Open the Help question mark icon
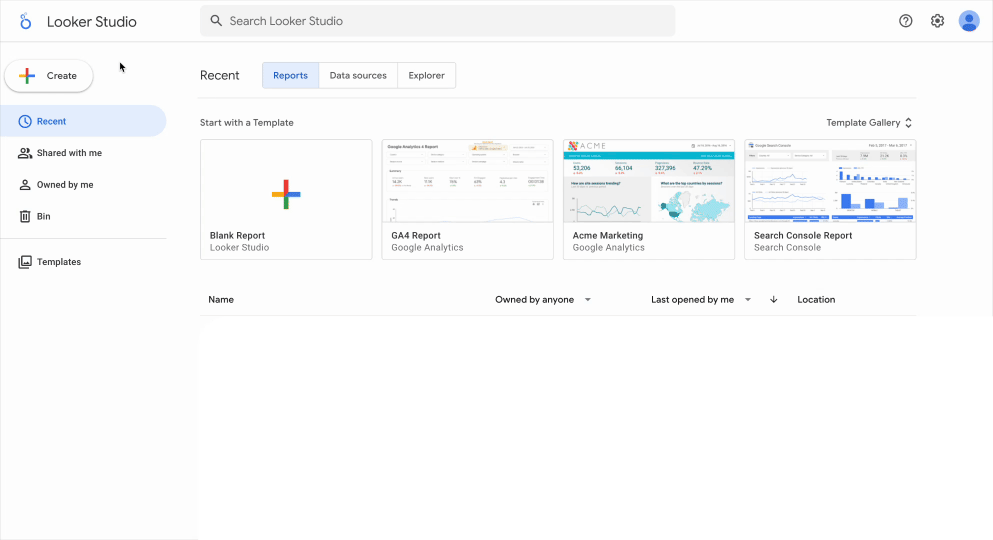This screenshot has width=993, height=540. (x=906, y=21)
